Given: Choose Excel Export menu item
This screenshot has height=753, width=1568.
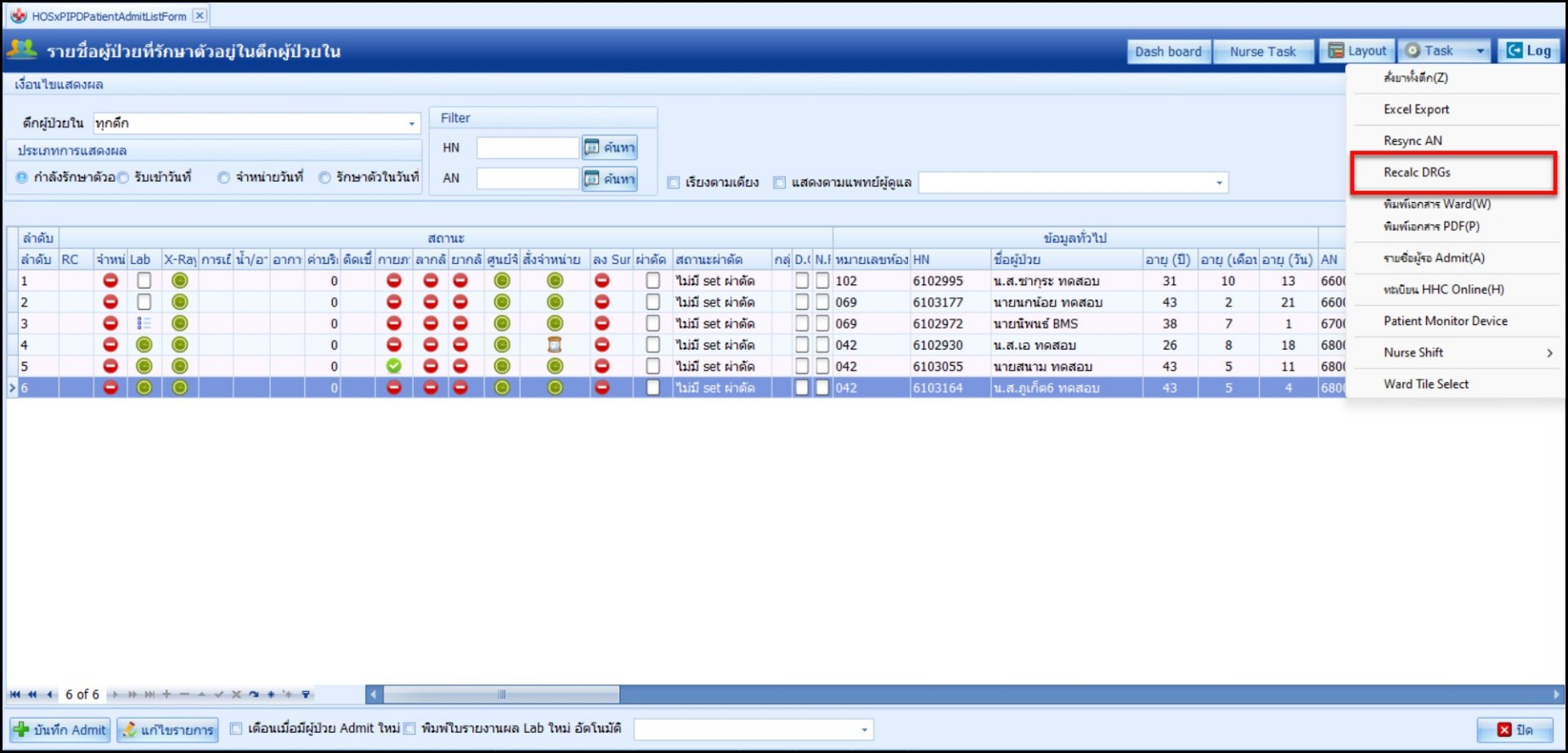Looking at the screenshot, I should [1416, 110].
